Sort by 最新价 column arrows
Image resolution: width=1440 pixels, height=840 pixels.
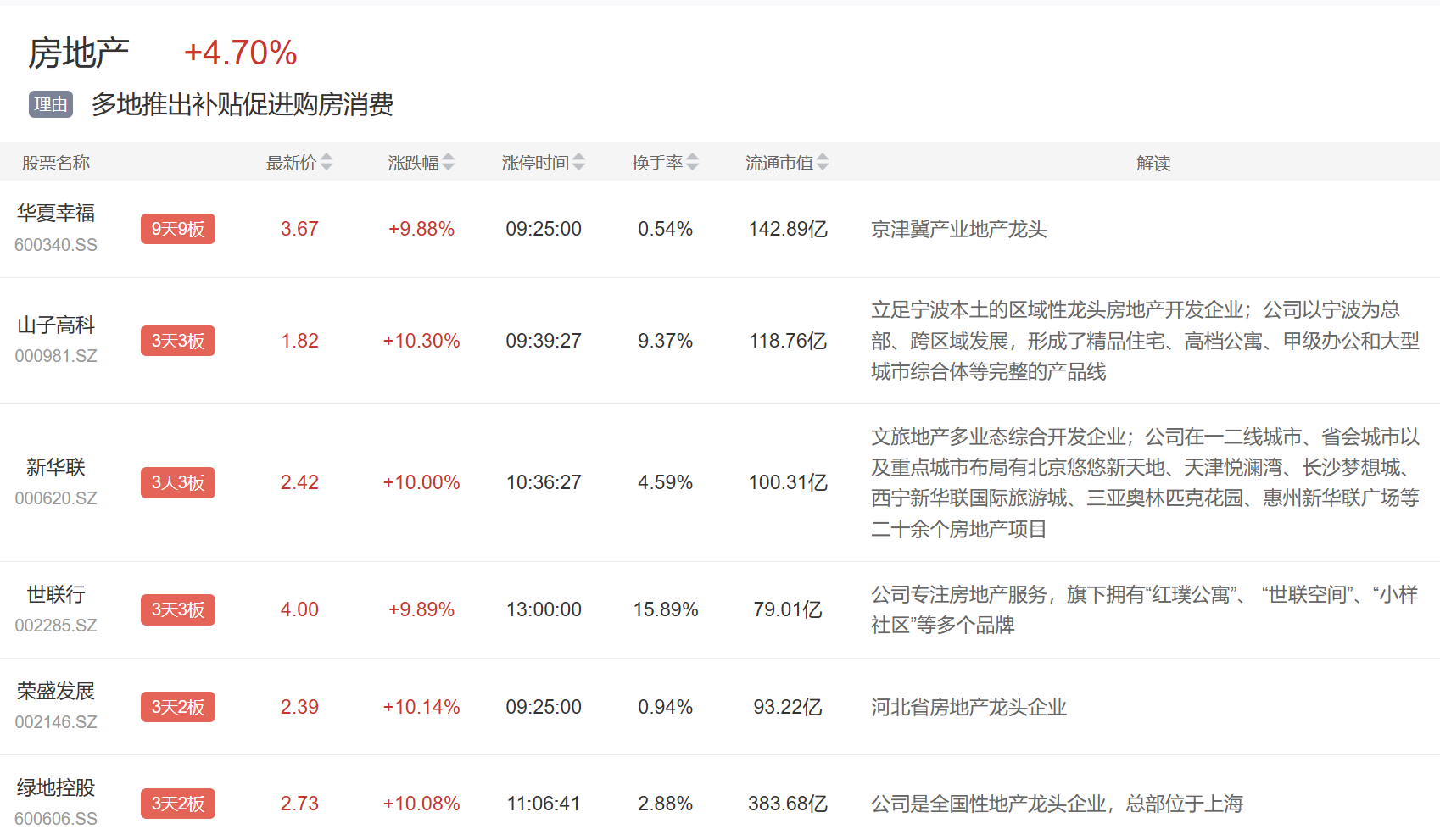point(327,163)
